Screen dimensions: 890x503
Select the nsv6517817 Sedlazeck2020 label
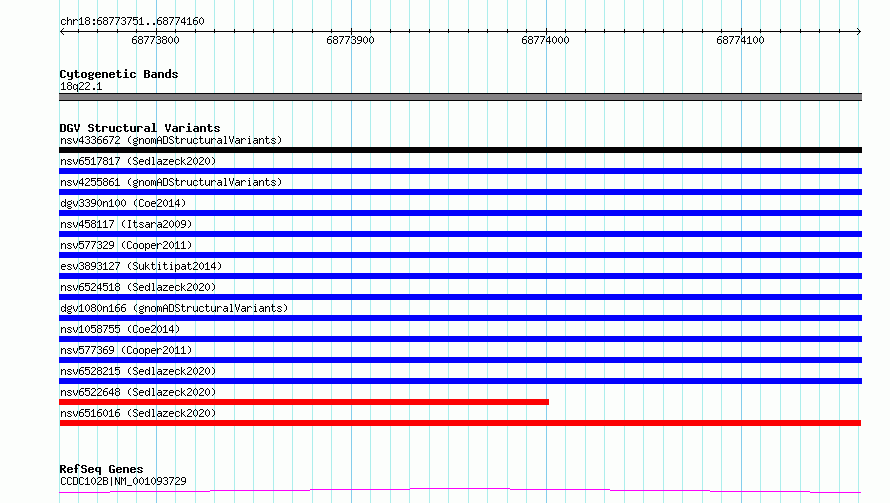tap(138, 161)
